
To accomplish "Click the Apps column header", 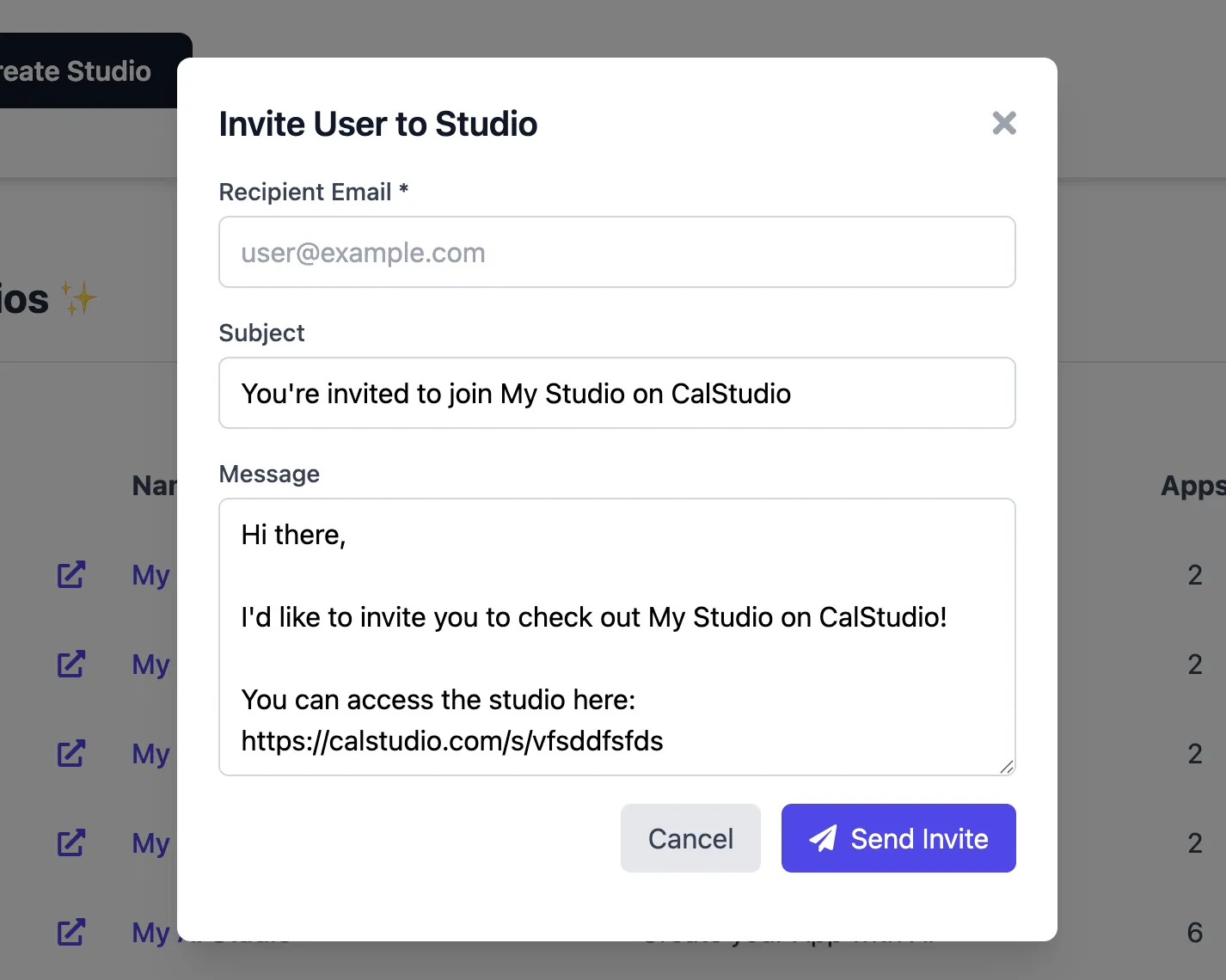I will (1192, 486).
